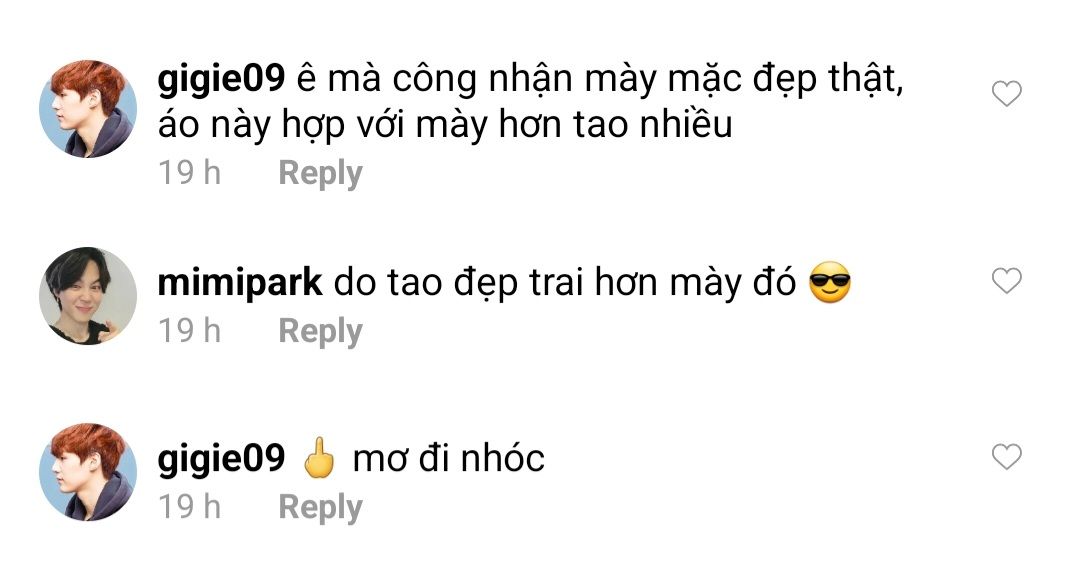Image resolution: width=1080 pixels, height=570 pixels.
Task: Click username gigie09 in the bottom comment
Action: tap(221, 459)
